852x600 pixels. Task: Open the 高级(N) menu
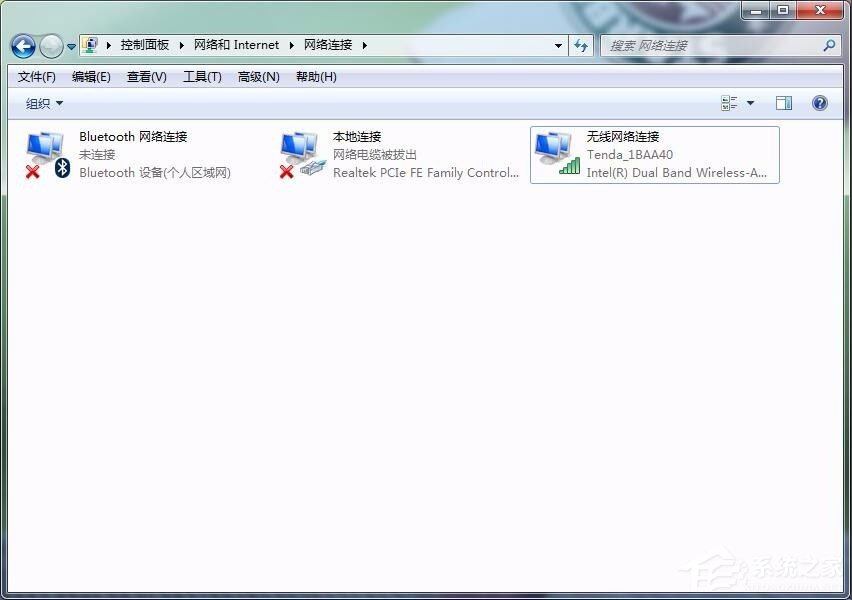tap(258, 77)
